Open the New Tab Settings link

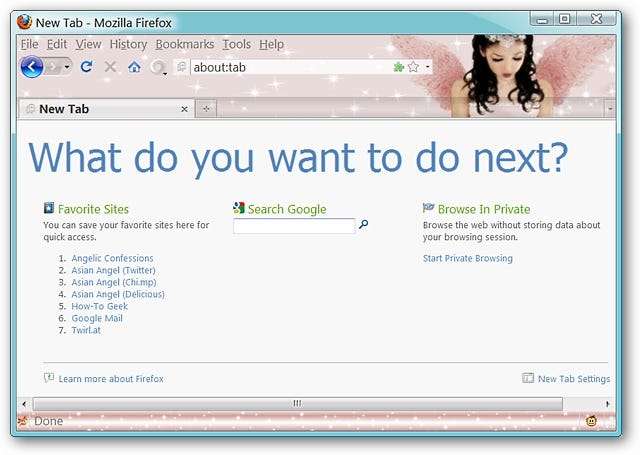coord(574,379)
